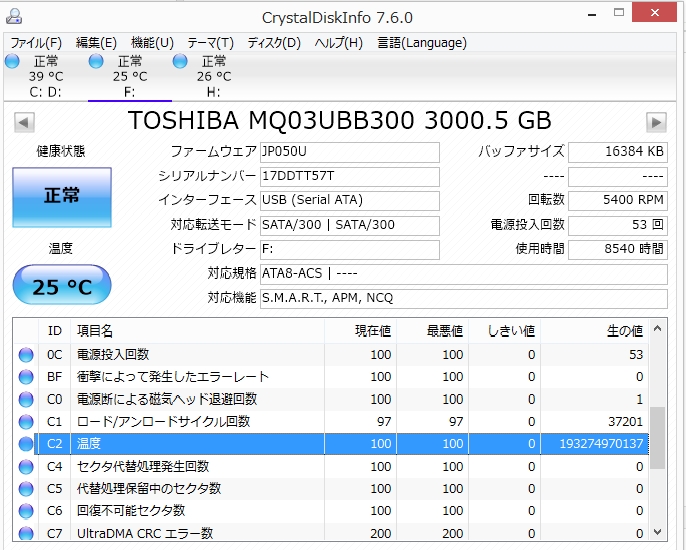Select the セクタ代替処理発生回数 row
This screenshot has height=550, width=686.
[x=331, y=467]
